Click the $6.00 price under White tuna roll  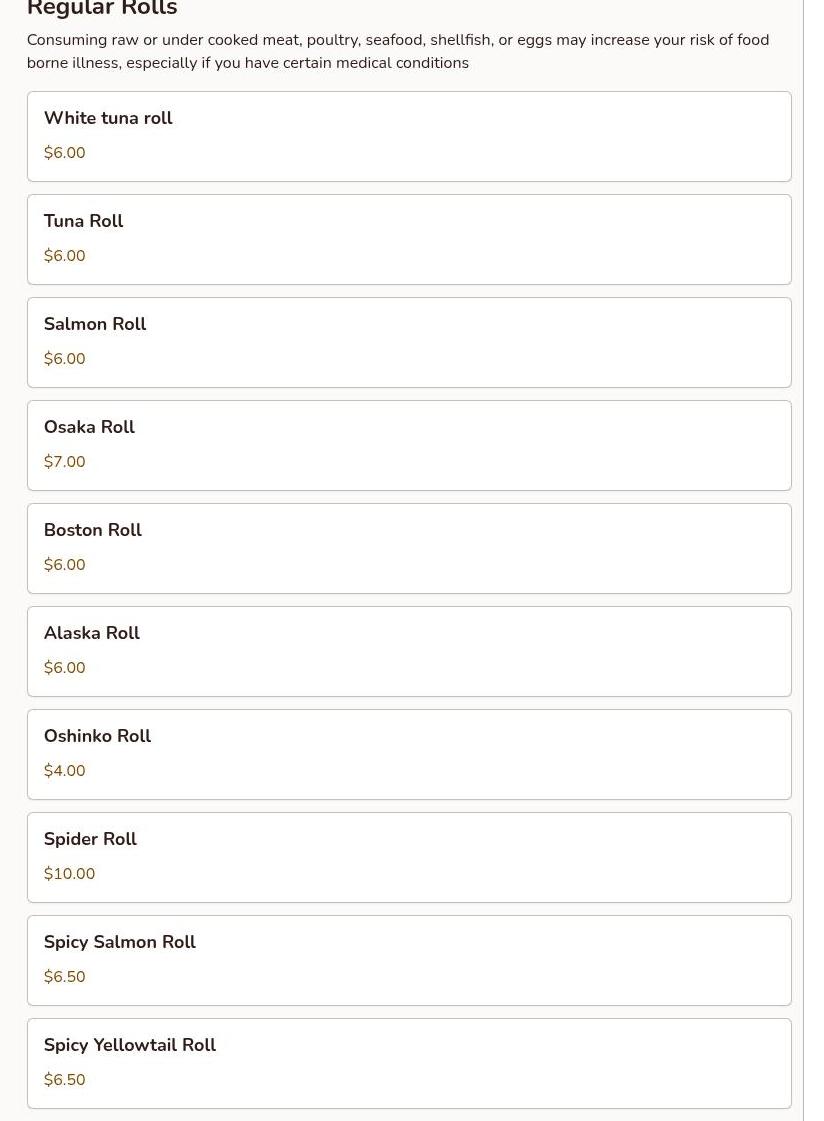(x=65, y=153)
